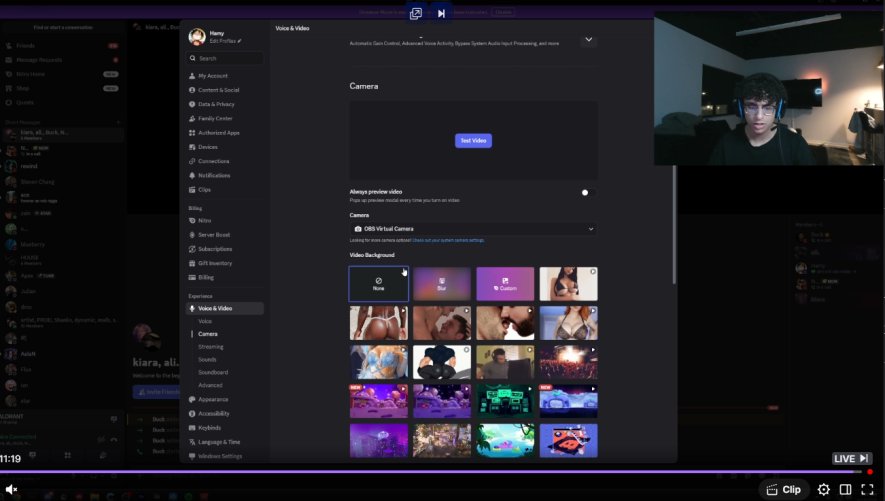This screenshot has width=885, height=501.
Task: Click the My Account icon in settings sidebar
Action: [x=192, y=76]
